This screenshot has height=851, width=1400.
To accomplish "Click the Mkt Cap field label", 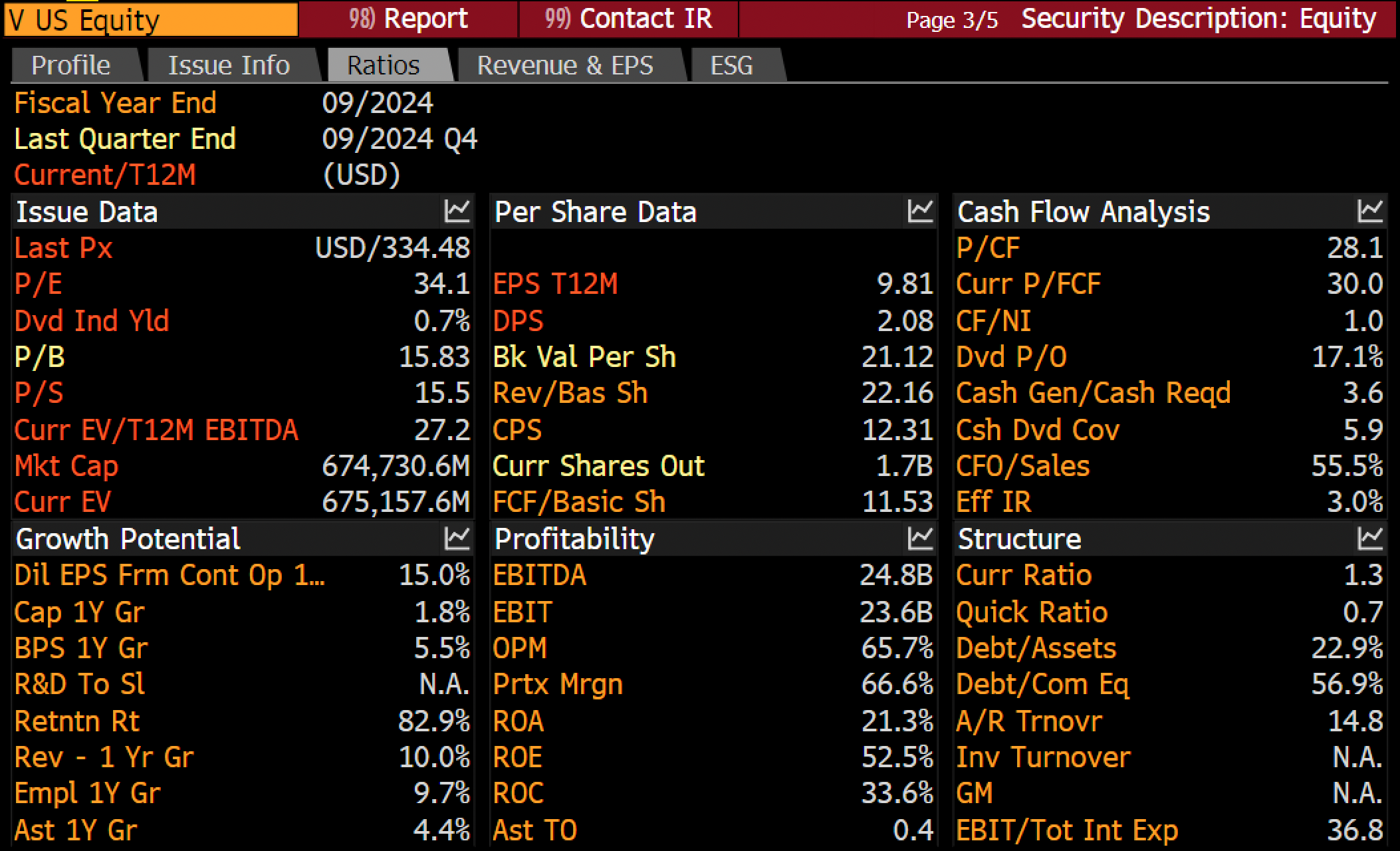I will click(66, 466).
